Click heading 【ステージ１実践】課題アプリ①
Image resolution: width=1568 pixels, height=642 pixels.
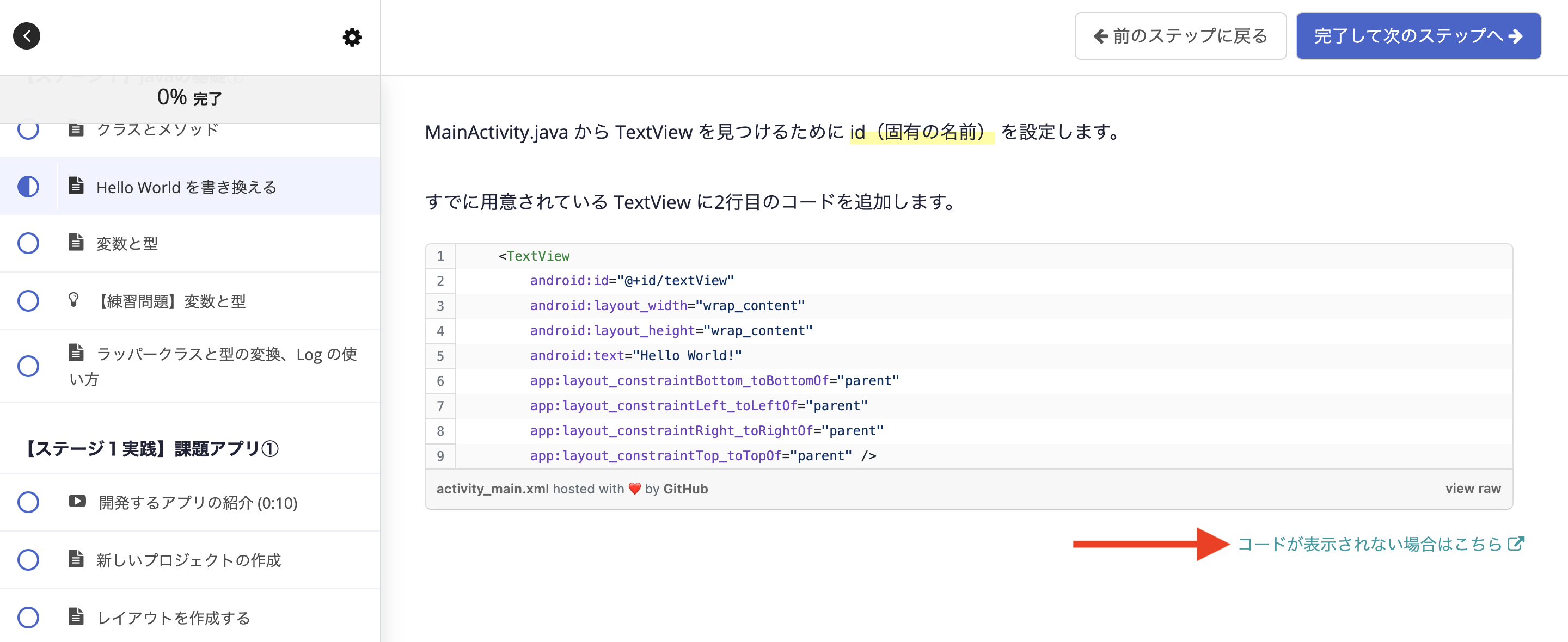click(x=151, y=449)
